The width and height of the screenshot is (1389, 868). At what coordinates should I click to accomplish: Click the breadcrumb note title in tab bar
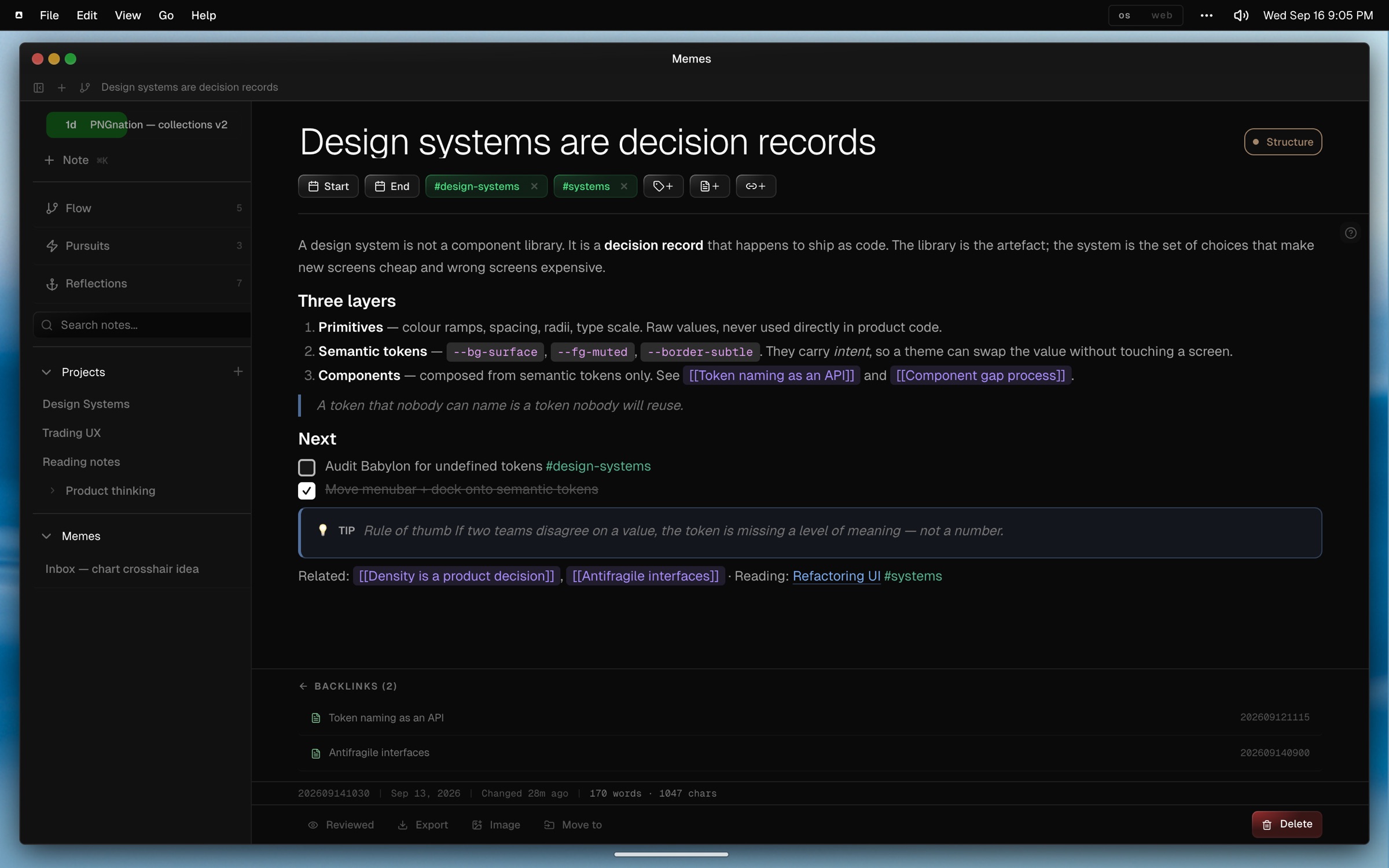tap(190, 87)
